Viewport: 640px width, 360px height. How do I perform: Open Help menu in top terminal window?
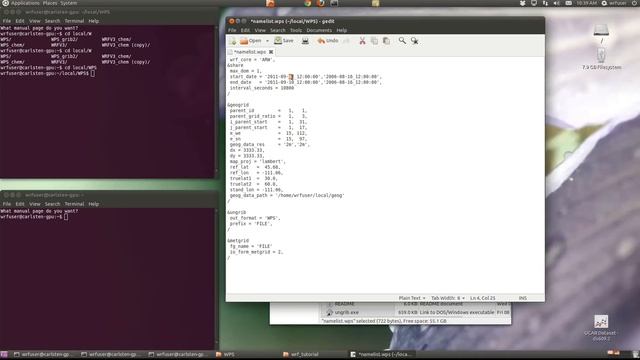[93, 21]
